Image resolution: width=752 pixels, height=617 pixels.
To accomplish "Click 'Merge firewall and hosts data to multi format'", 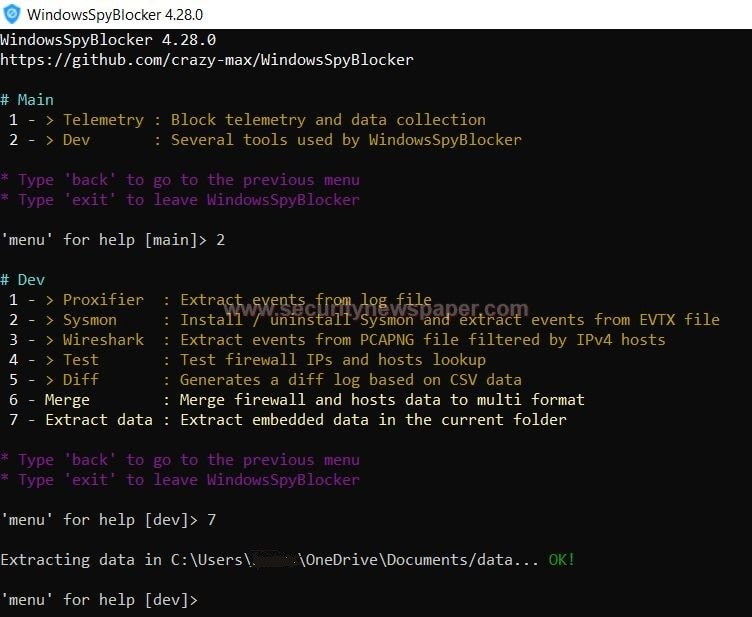I will [x=382, y=400].
